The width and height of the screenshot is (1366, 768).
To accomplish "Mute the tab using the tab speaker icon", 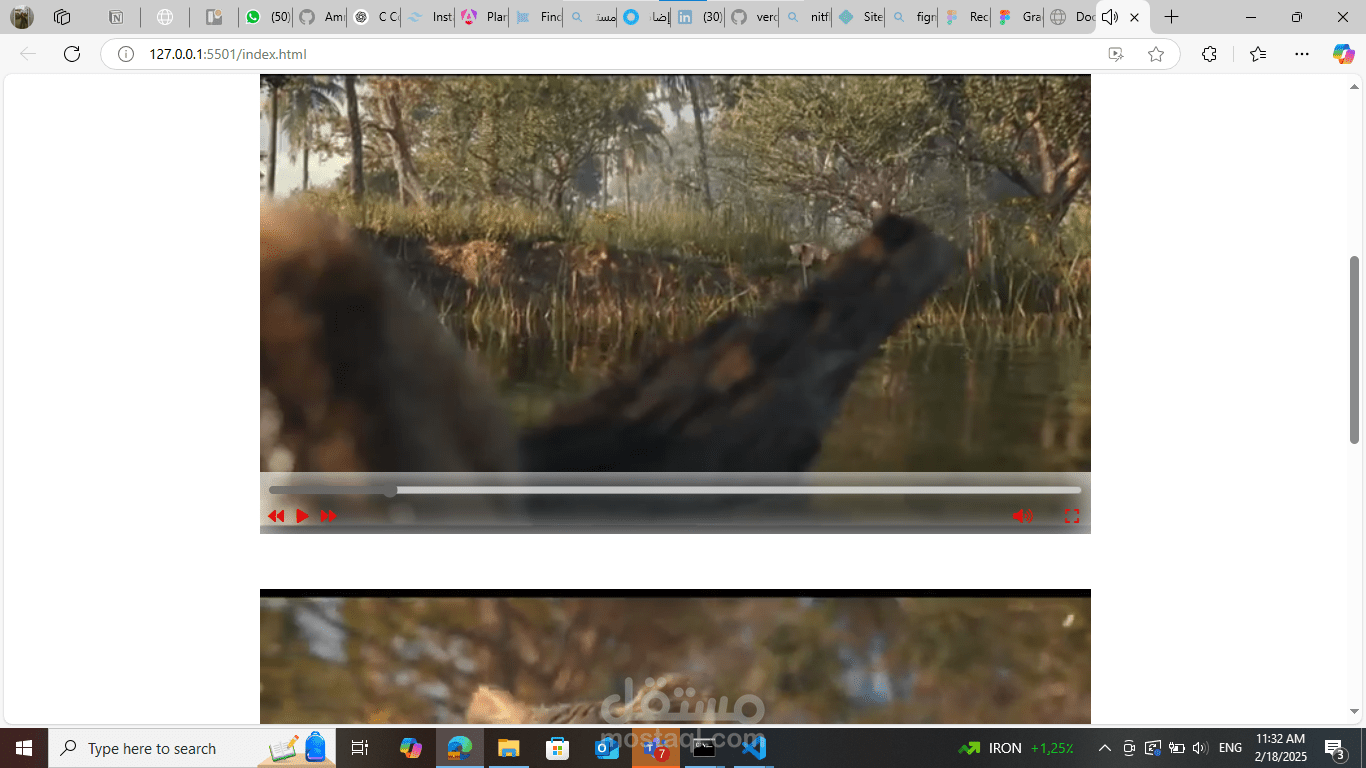I will pos(1109,17).
